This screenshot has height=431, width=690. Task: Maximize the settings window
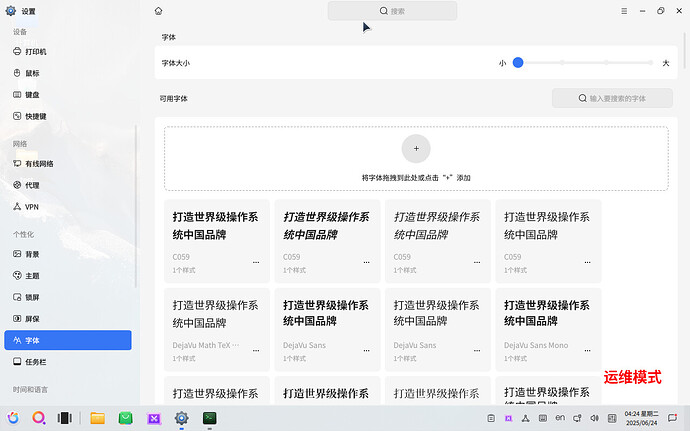661,11
